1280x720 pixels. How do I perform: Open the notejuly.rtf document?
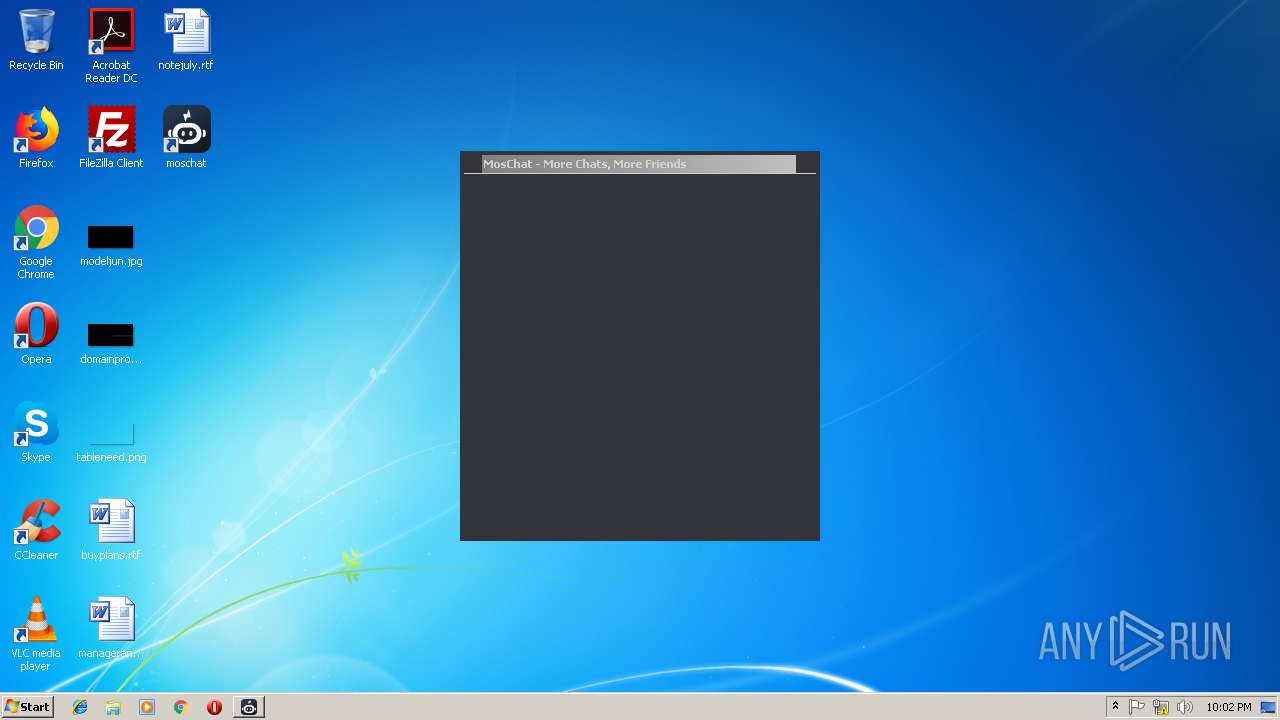186,40
